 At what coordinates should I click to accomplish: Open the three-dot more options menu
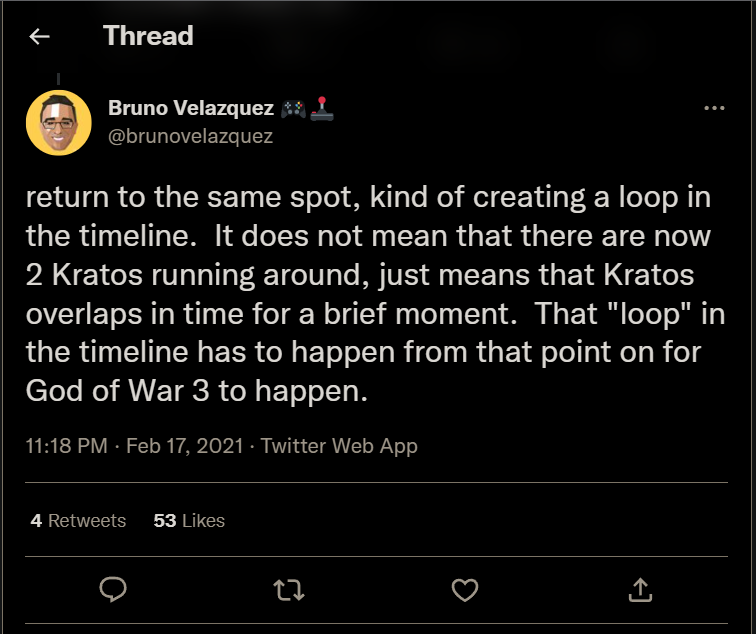714,109
